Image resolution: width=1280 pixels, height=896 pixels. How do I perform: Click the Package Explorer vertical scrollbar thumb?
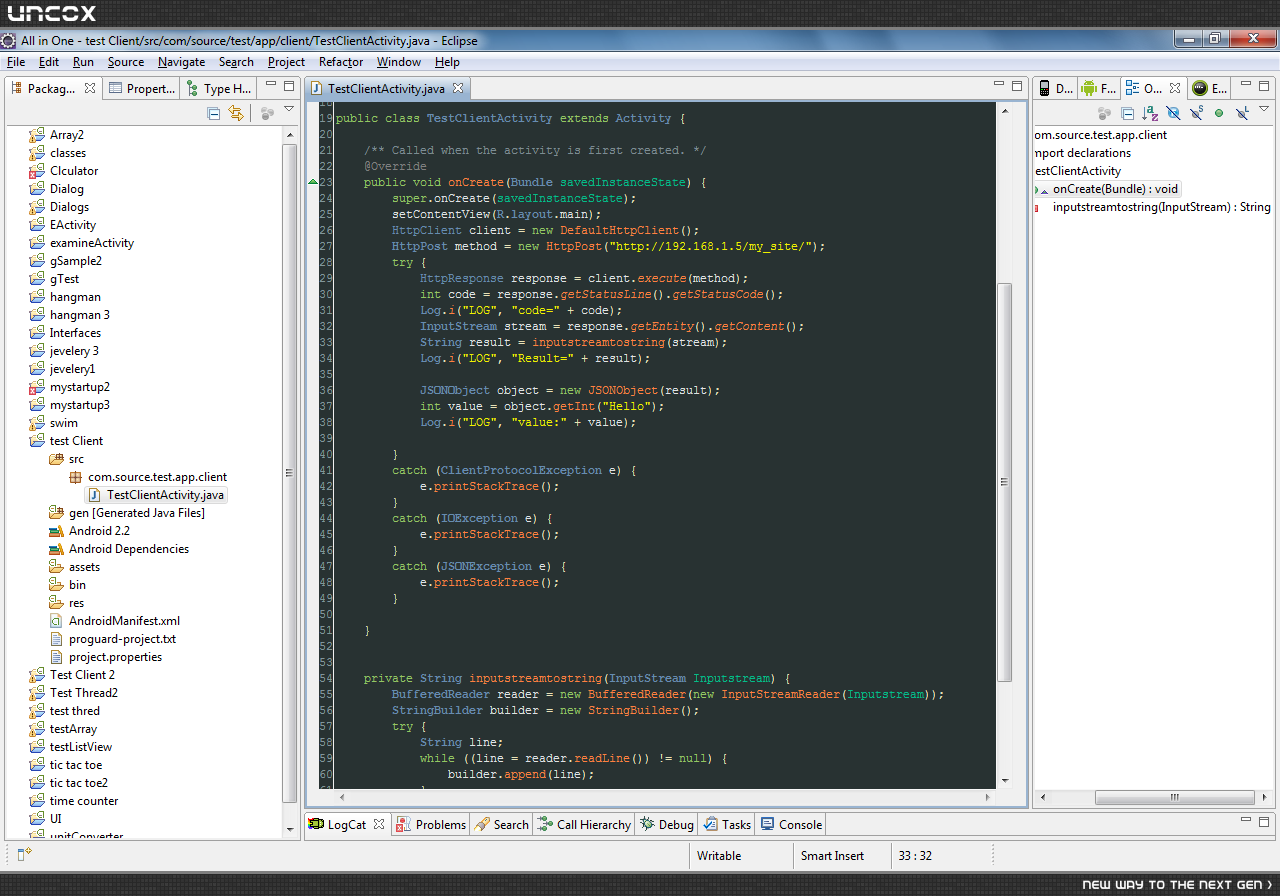[290, 472]
